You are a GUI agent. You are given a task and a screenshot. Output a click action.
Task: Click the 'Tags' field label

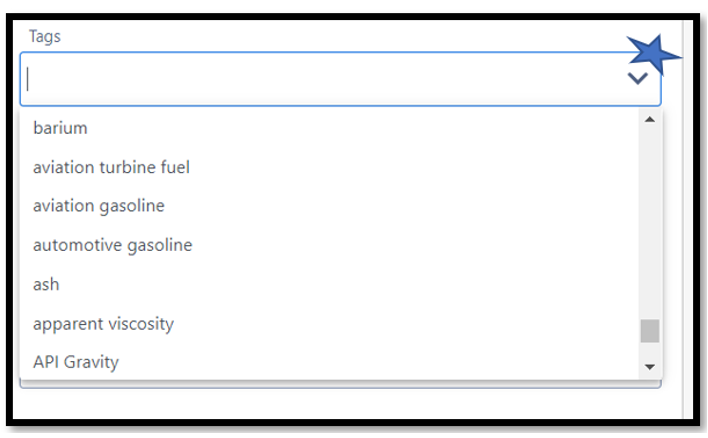[44, 36]
